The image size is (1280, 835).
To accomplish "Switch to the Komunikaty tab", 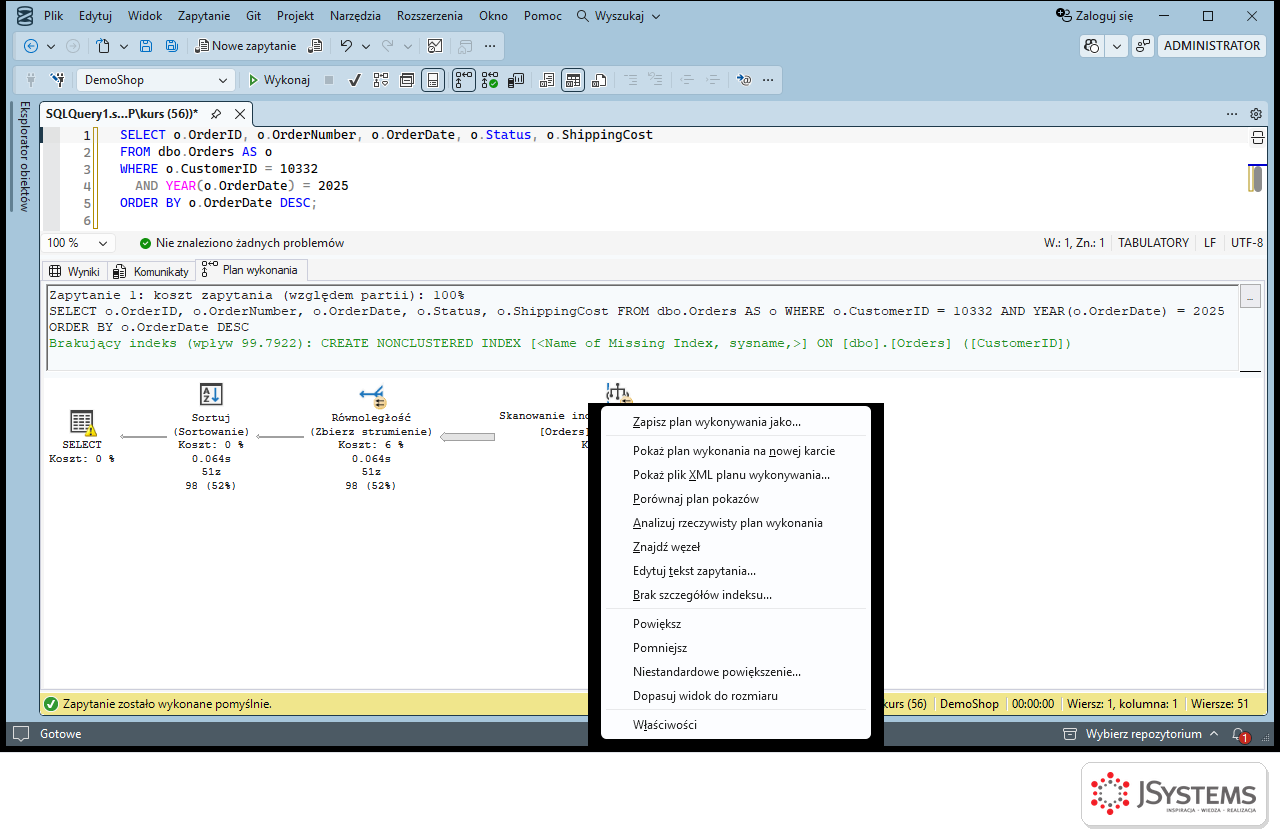I will pos(151,271).
